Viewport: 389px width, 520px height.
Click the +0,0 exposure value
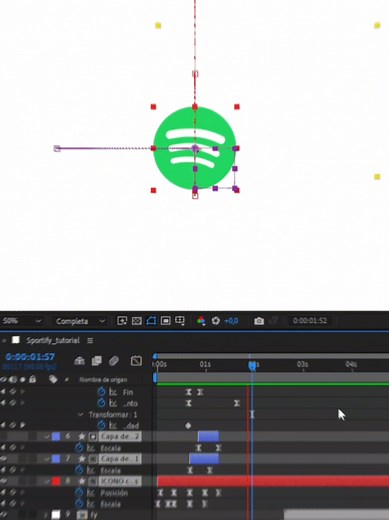coord(231,321)
